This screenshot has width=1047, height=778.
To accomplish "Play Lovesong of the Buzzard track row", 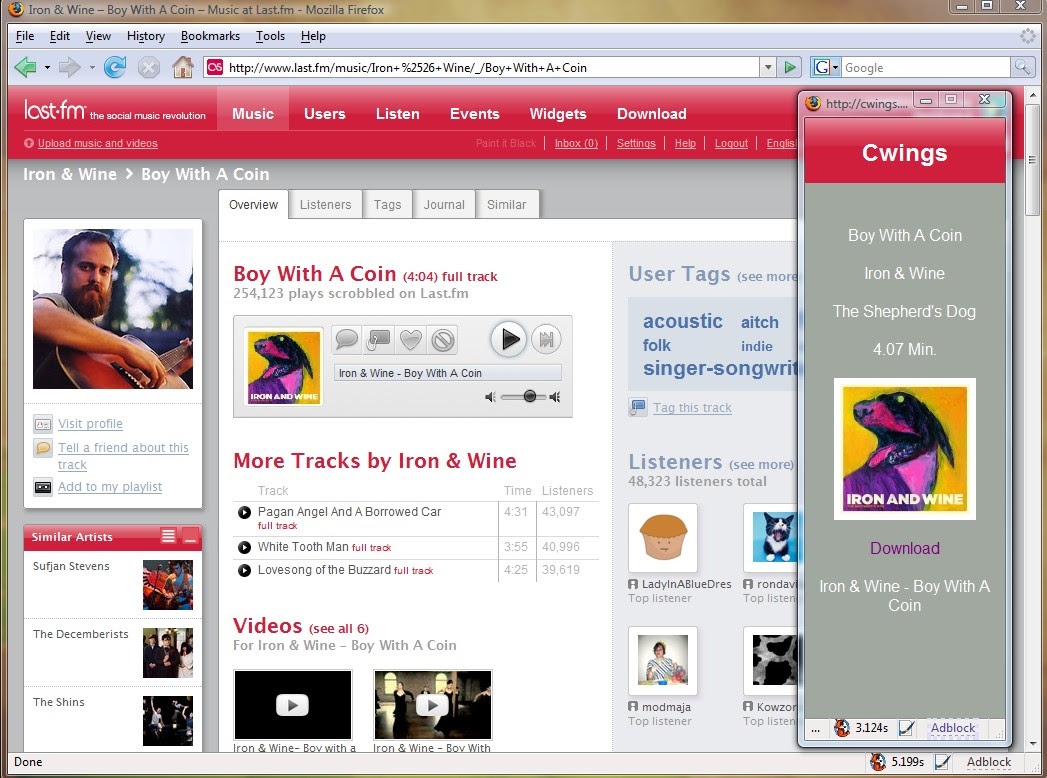I will click(244, 570).
